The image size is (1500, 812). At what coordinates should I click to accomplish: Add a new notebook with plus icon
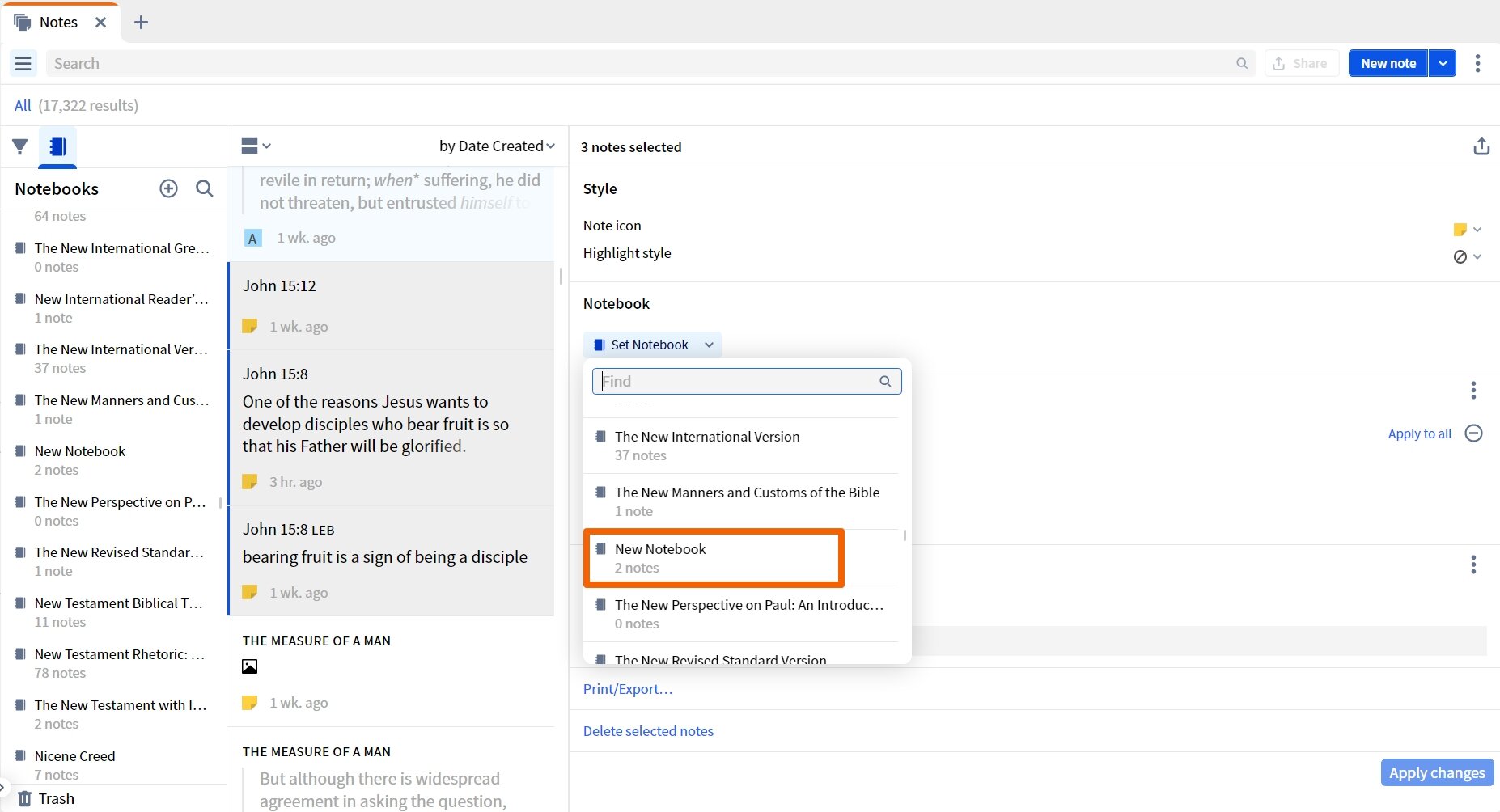pyautogui.click(x=168, y=188)
